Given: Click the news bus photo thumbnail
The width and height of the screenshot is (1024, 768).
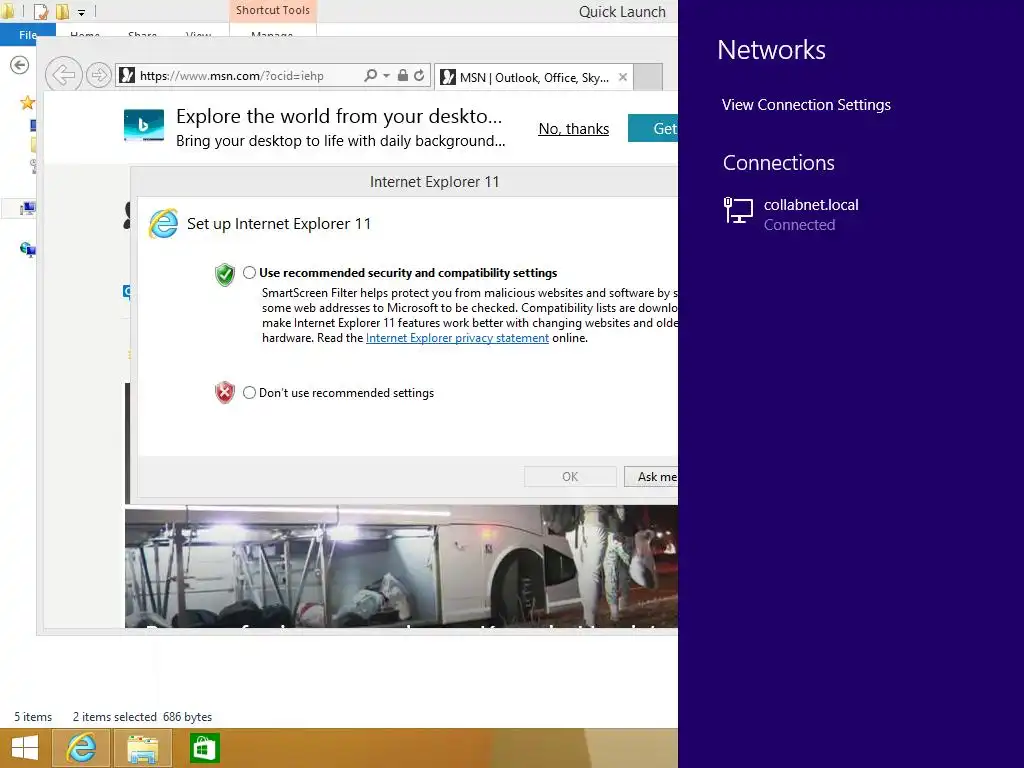Looking at the screenshot, I should [x=402, y=566].
